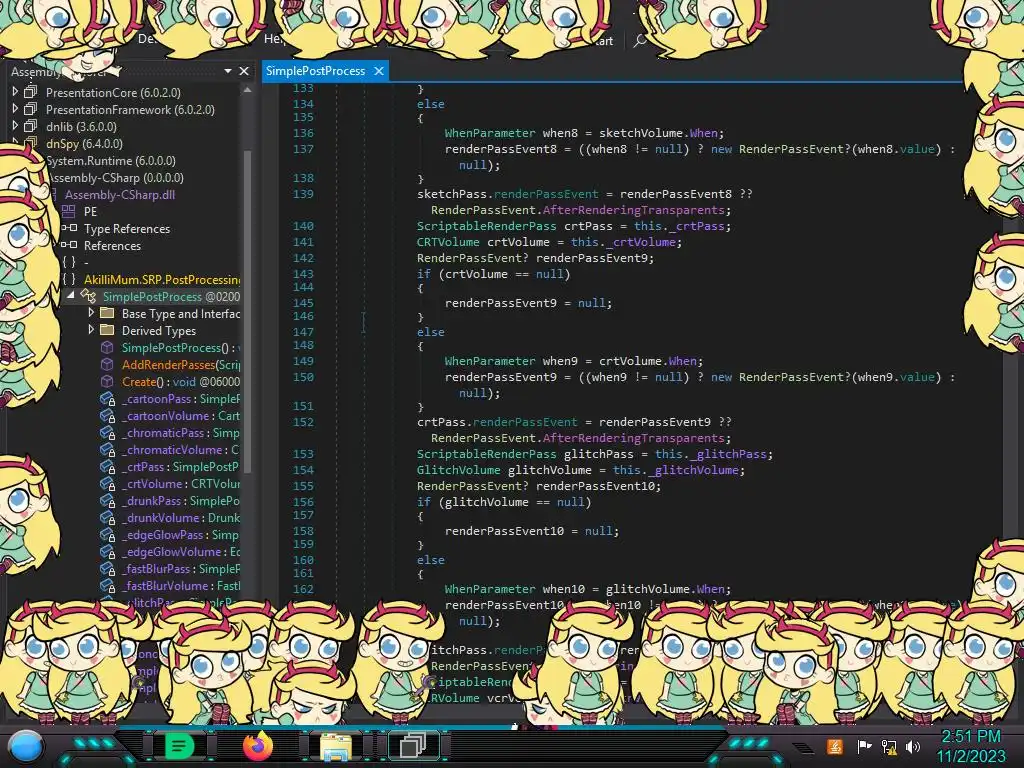Click the search magnifier icon in dnSpy toolbar

pos(641,40)
